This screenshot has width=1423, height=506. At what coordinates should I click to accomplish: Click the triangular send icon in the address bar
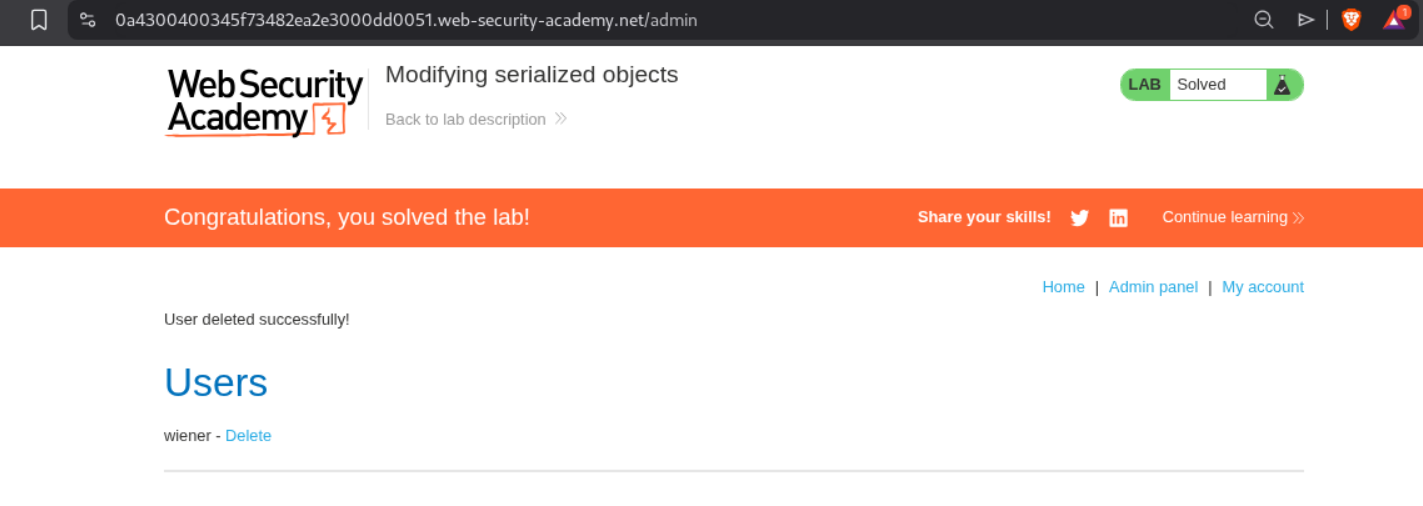[x=1306, y=20]
